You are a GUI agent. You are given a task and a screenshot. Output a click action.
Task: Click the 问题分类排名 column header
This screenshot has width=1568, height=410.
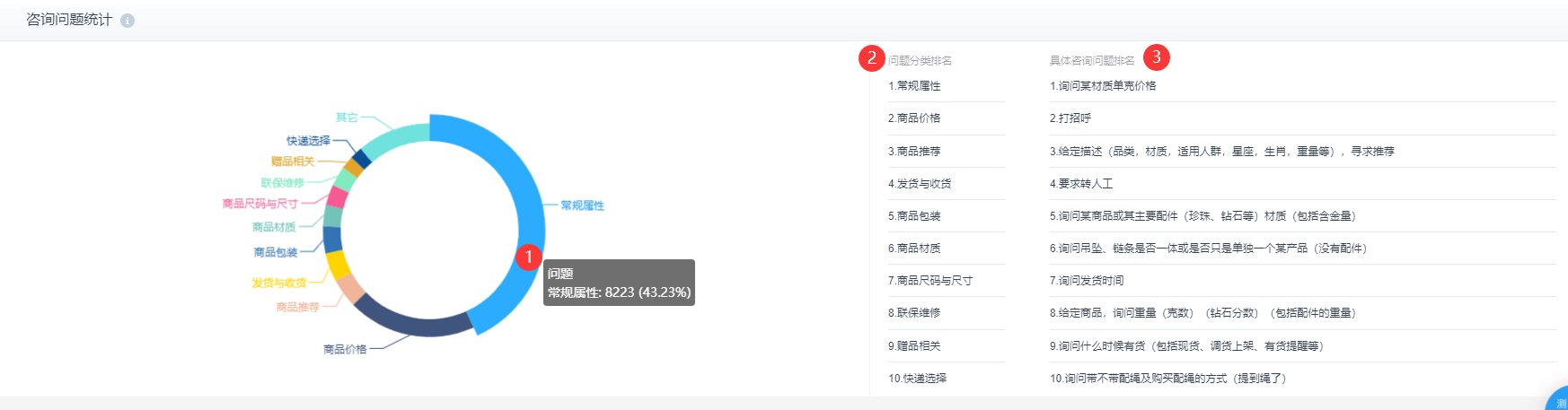pos(920,61)
